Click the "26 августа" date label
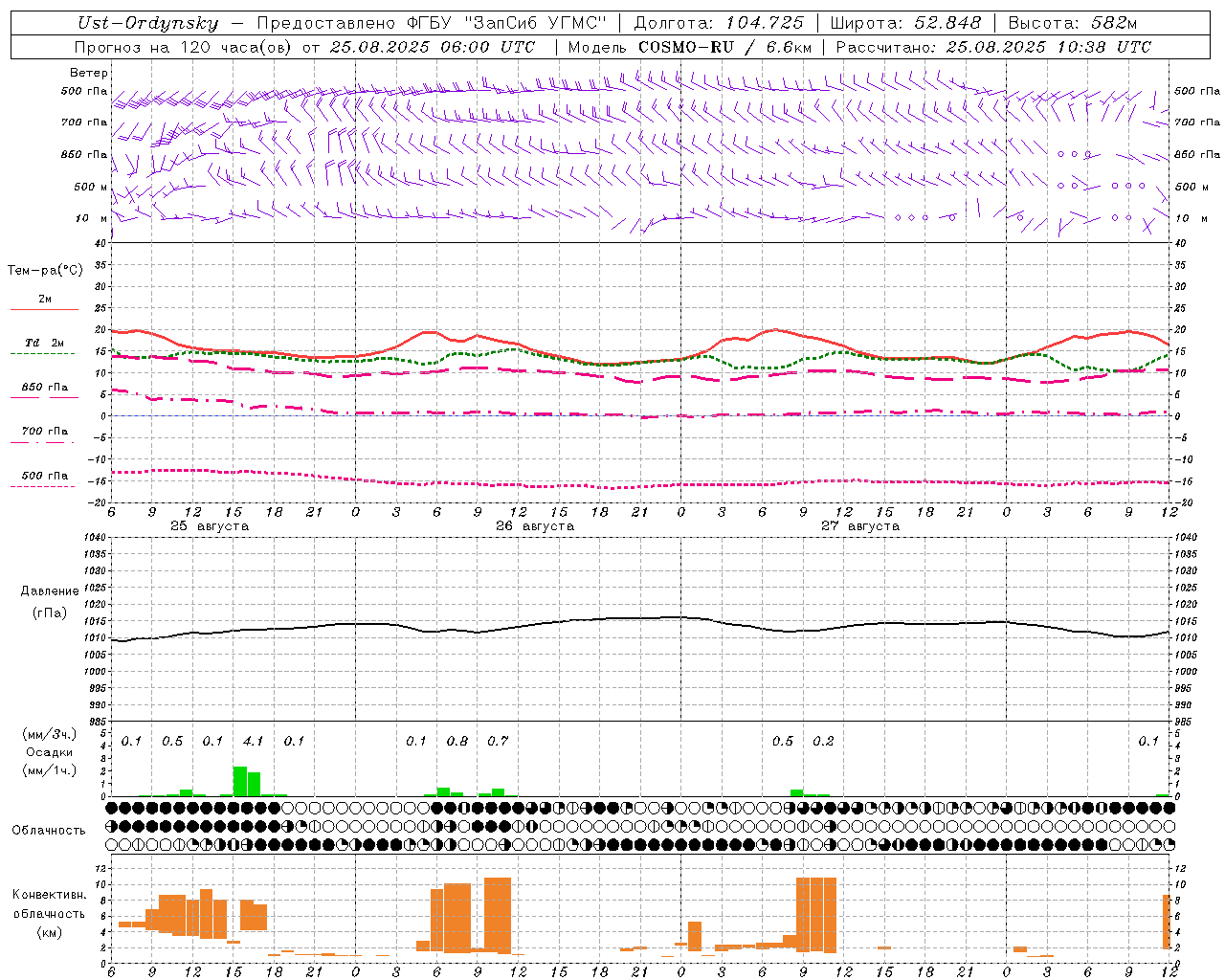This screenshot has width=1225, height=980. tap(535, 526)
